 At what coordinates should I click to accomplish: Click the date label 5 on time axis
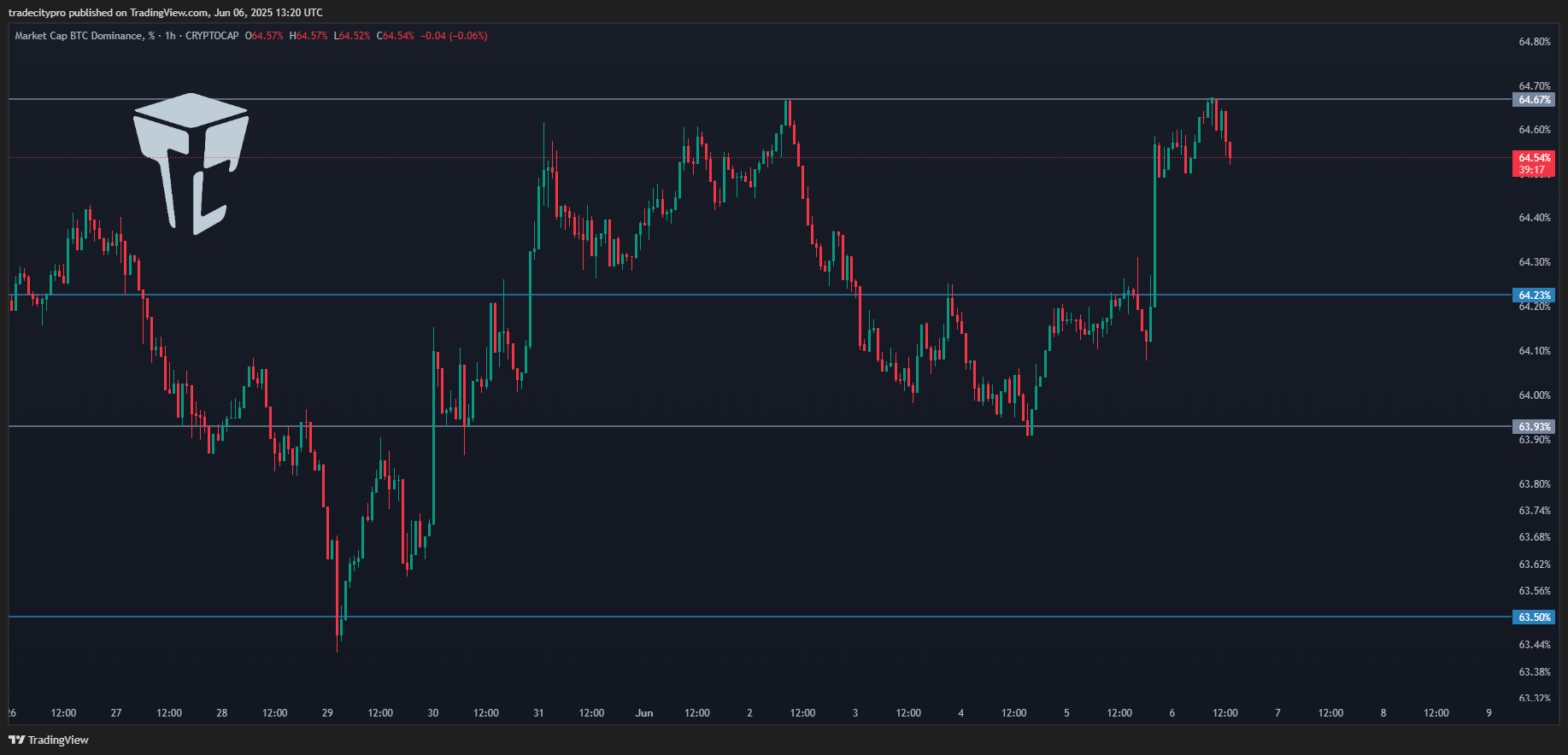(1066, 713)
